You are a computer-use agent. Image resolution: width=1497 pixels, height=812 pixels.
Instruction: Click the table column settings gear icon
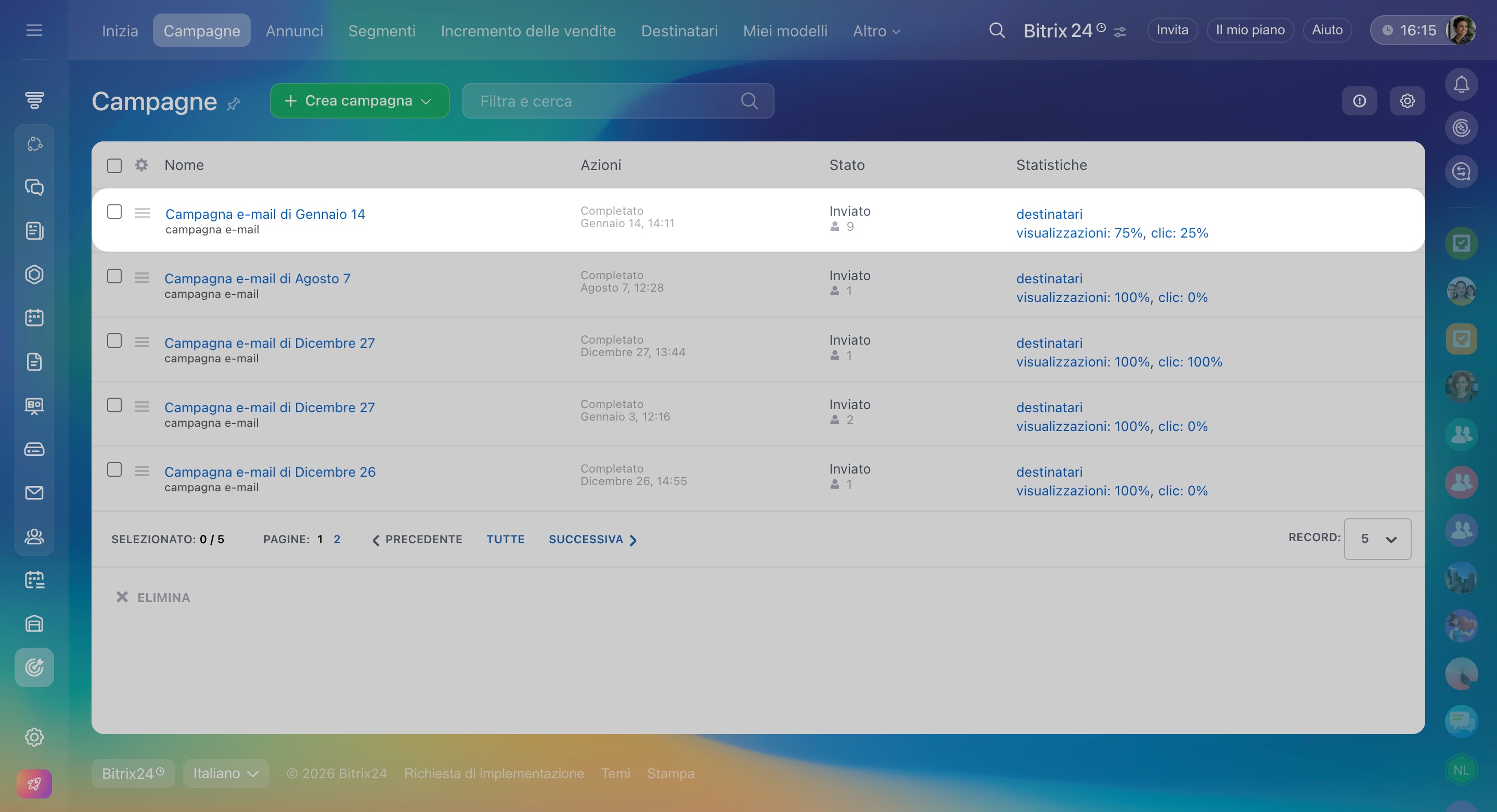141,165
